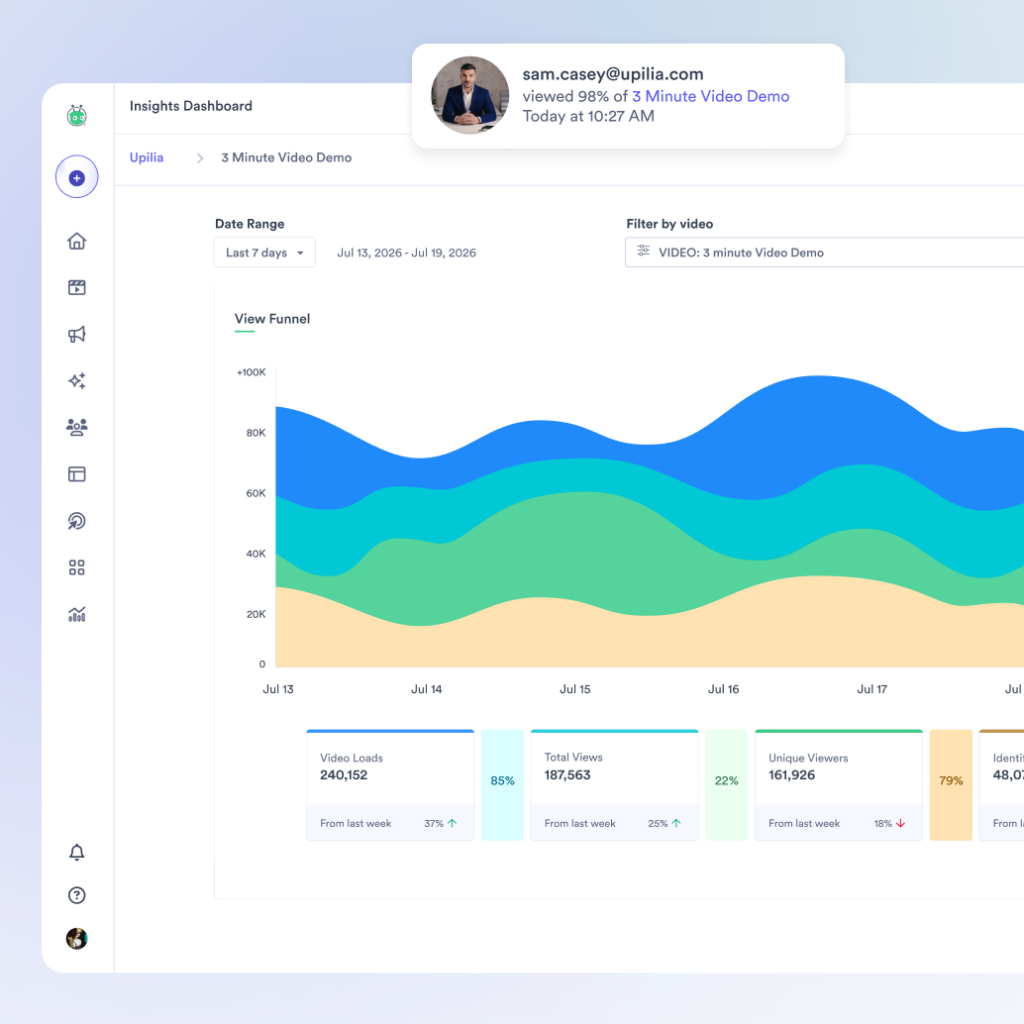The image size is (1024, 1024).
Task: Open the Last 7 days dropdown
Action: pyautogui.click(x=264, y=253)
